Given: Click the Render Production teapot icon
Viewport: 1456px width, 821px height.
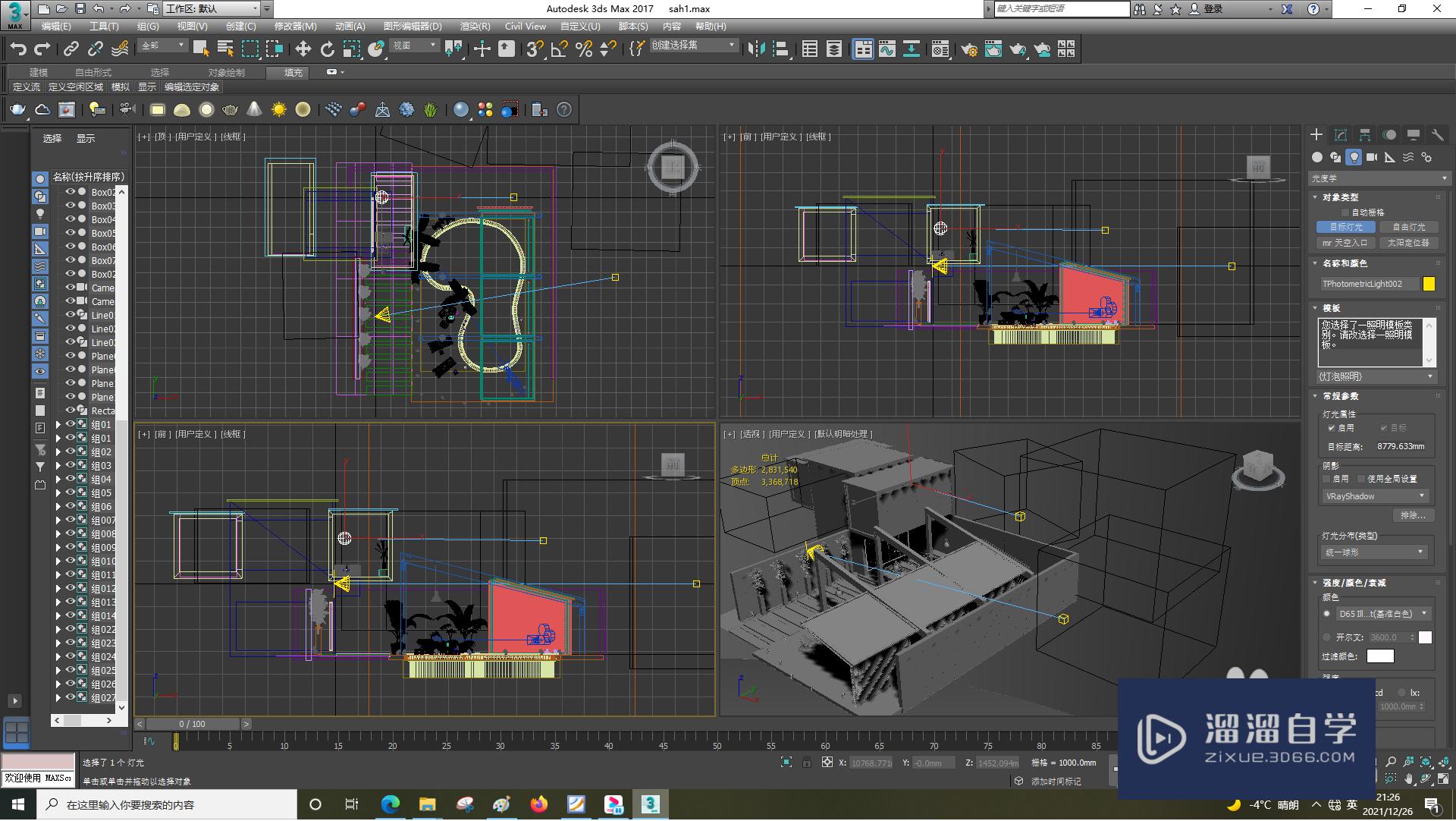Looking at the screenshot, I should point(1018,49).
